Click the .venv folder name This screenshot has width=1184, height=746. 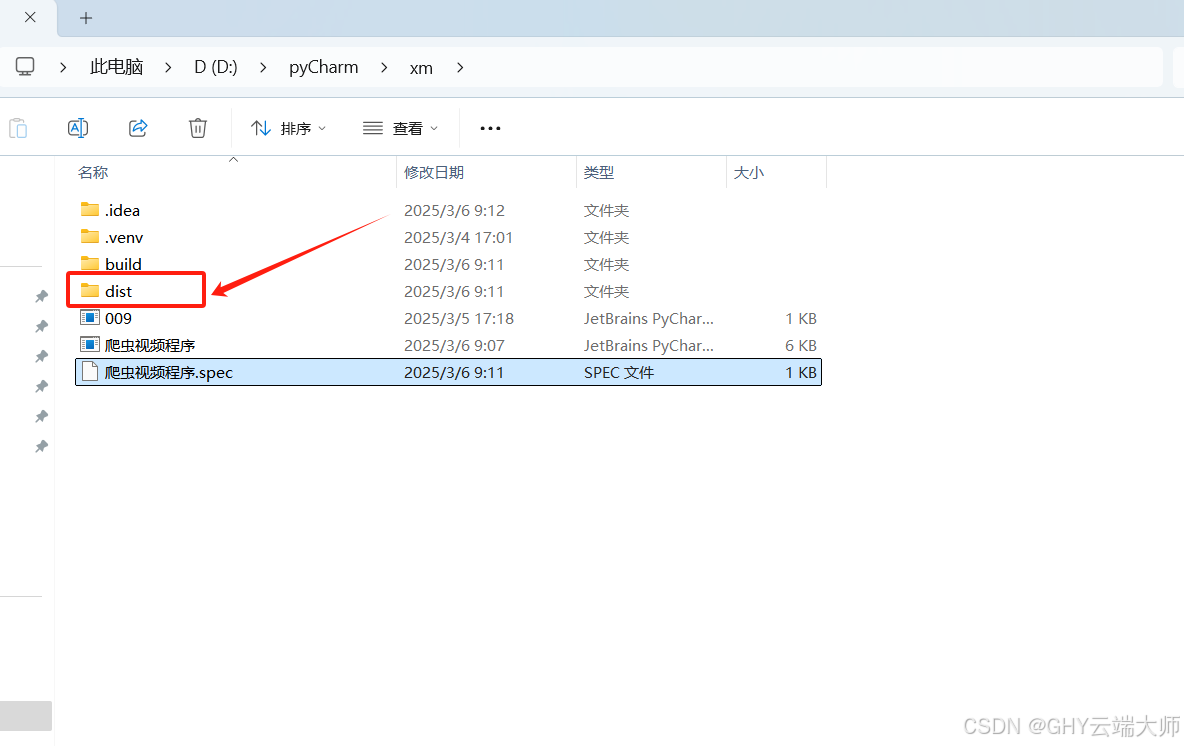[124, 238]
